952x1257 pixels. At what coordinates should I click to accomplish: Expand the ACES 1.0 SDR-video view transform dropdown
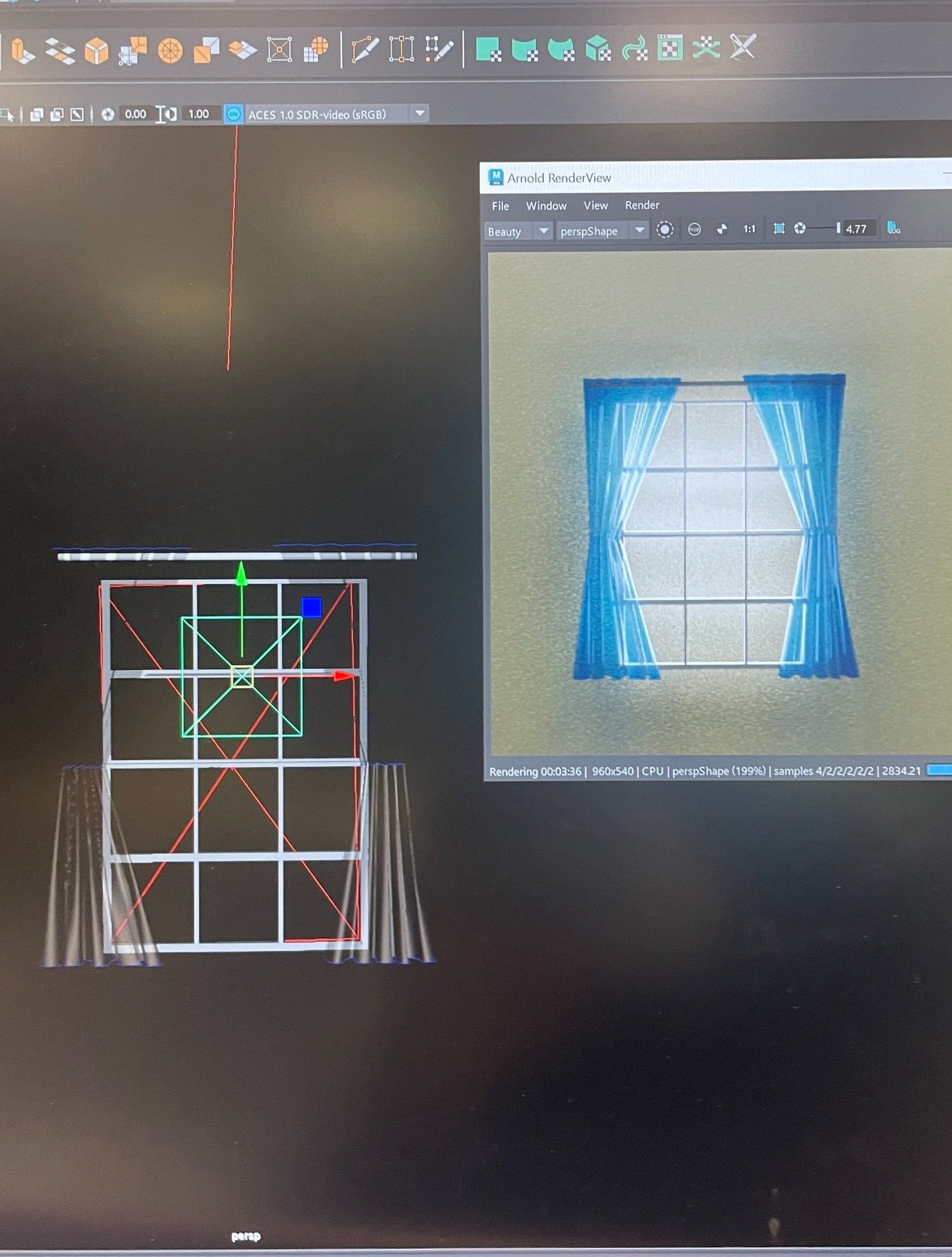[x=420, y=113]
